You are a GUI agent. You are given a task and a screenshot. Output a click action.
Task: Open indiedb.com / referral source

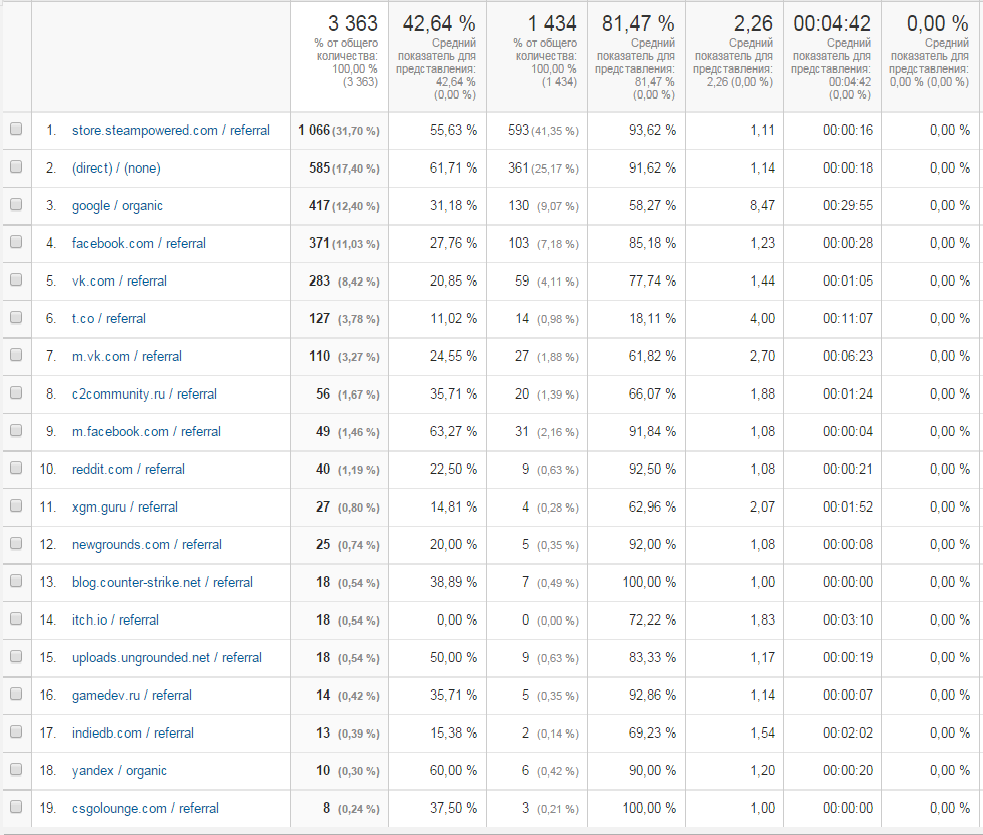(x=132, y=733)
